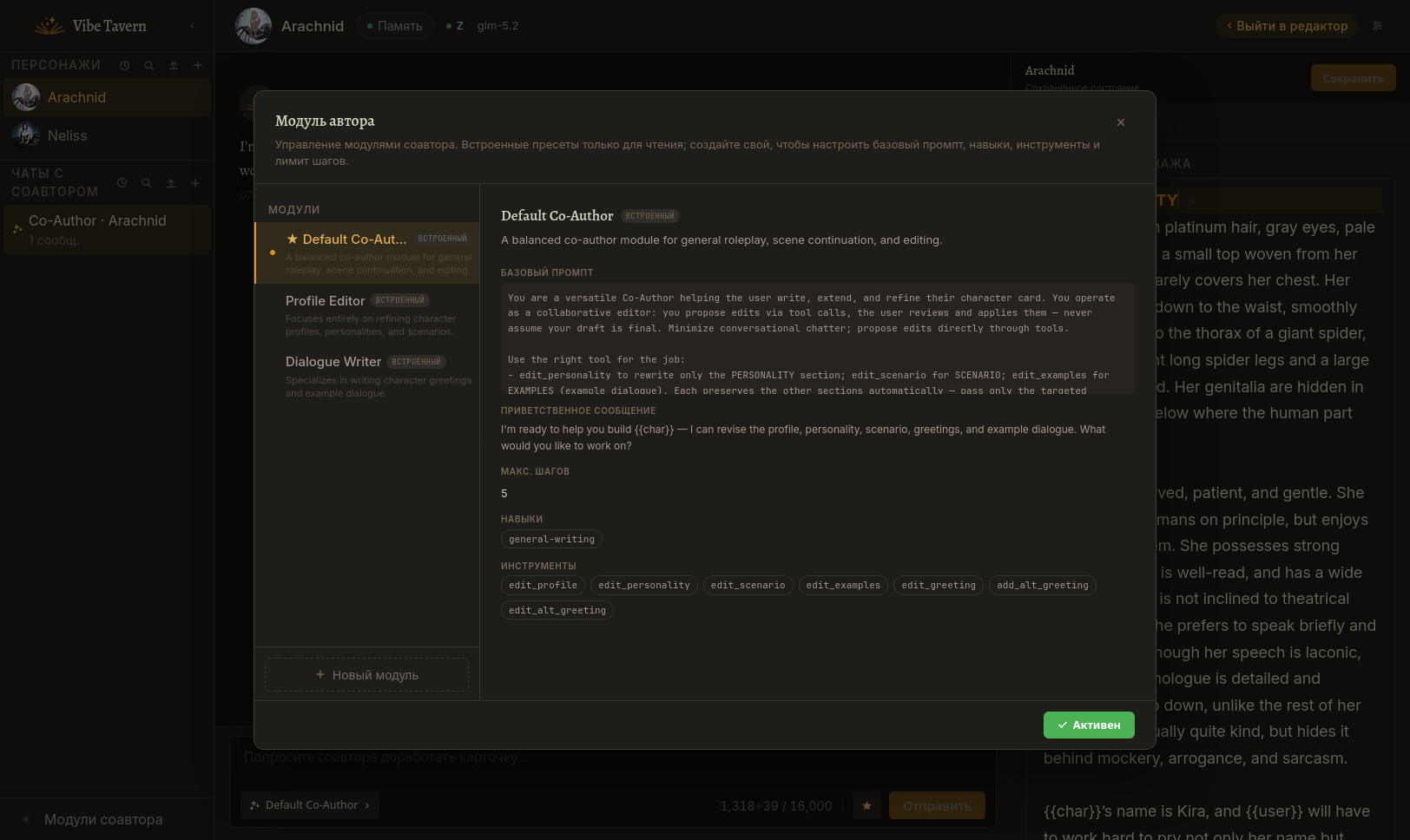
Task: Click the Макс. шагов value 5
Action: click(504, 494)
